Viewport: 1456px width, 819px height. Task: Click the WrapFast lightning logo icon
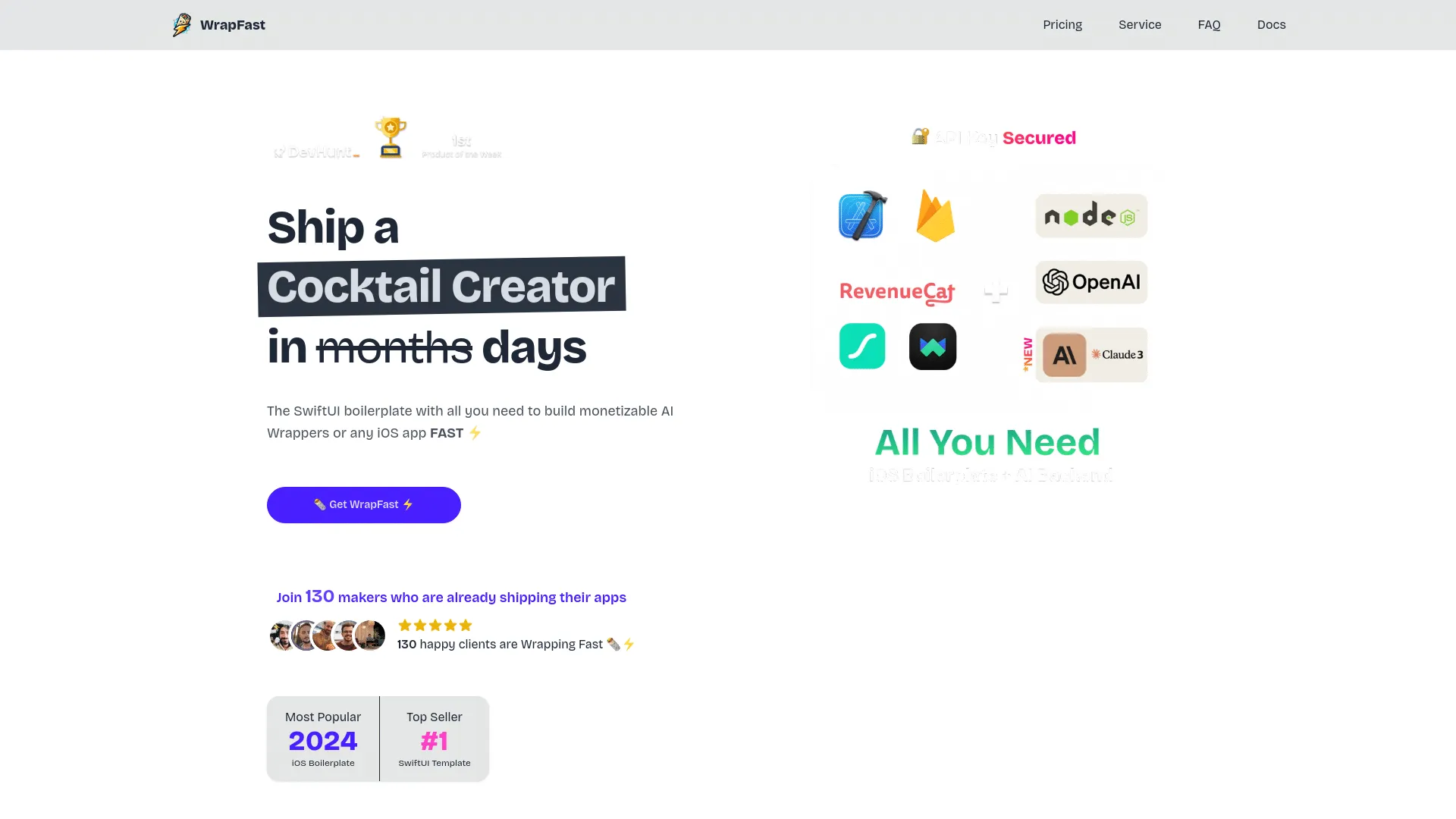pyautogui.click(x=181, y=25)
